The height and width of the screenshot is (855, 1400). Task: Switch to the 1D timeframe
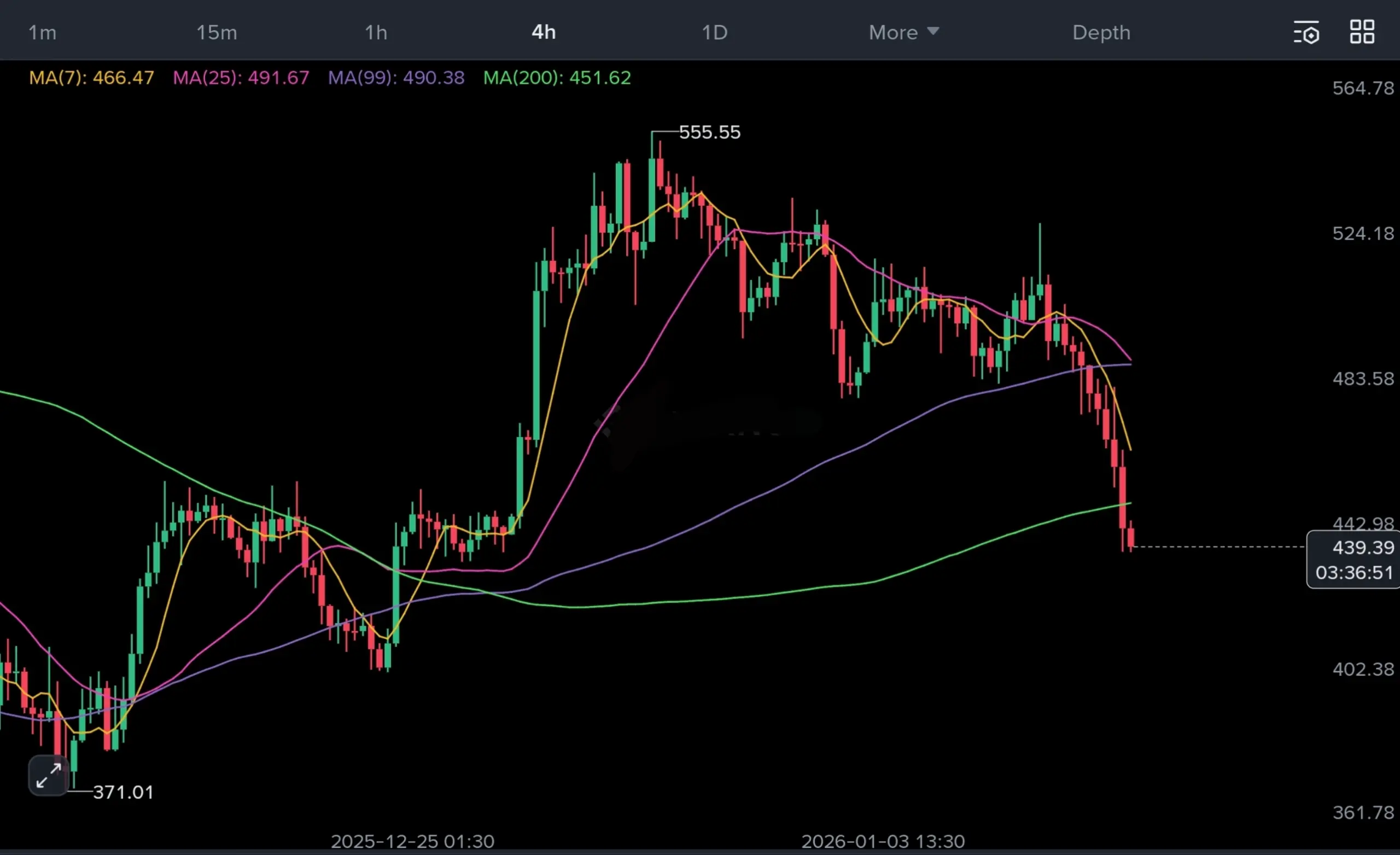point(715,32)
